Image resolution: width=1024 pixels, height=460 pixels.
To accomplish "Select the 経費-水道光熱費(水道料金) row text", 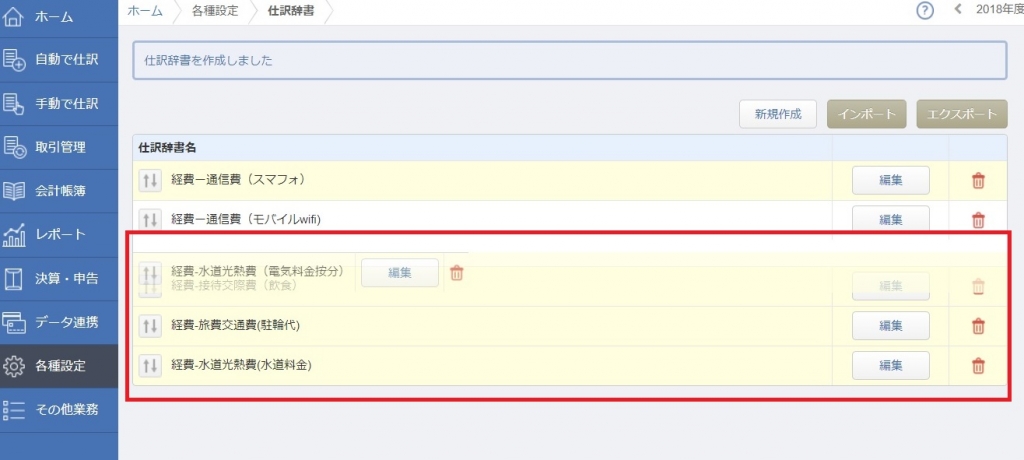I will click(x=241, y=365).
